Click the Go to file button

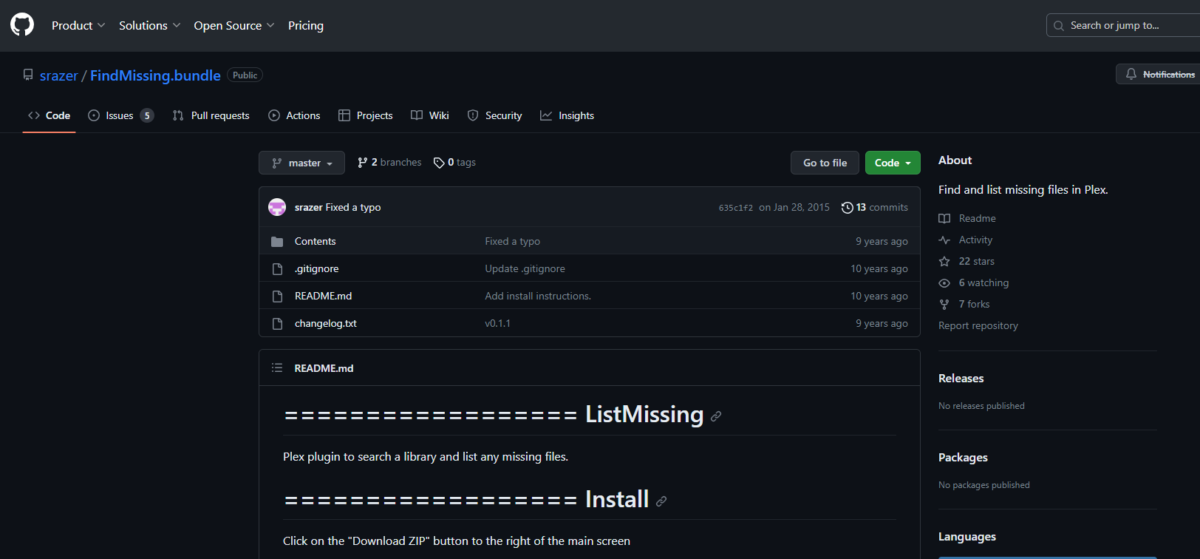pos(825,163)
